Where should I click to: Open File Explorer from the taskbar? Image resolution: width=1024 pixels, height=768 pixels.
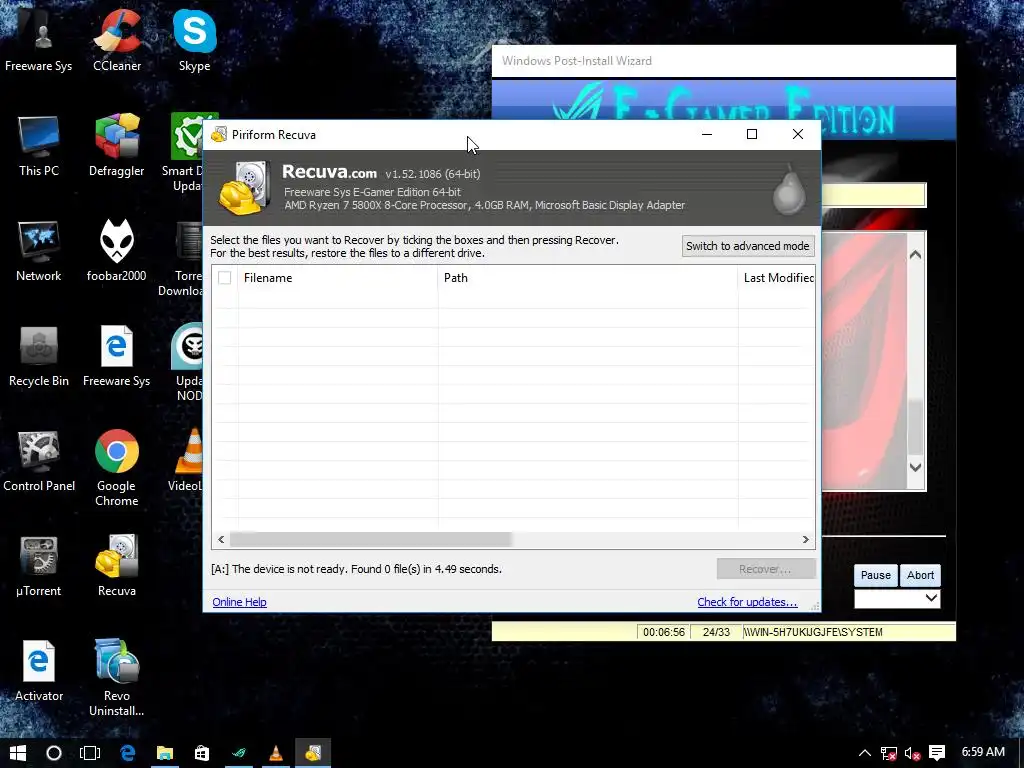(x=165, y=753)
